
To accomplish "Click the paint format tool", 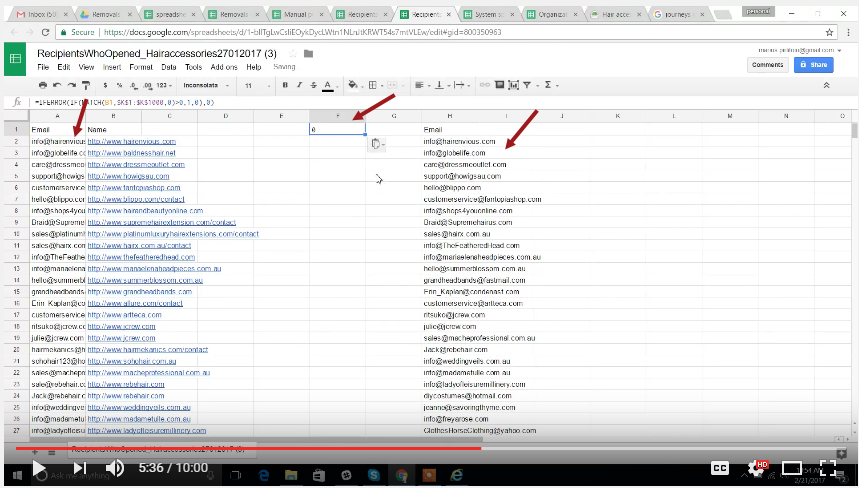I will click(87, 86).
